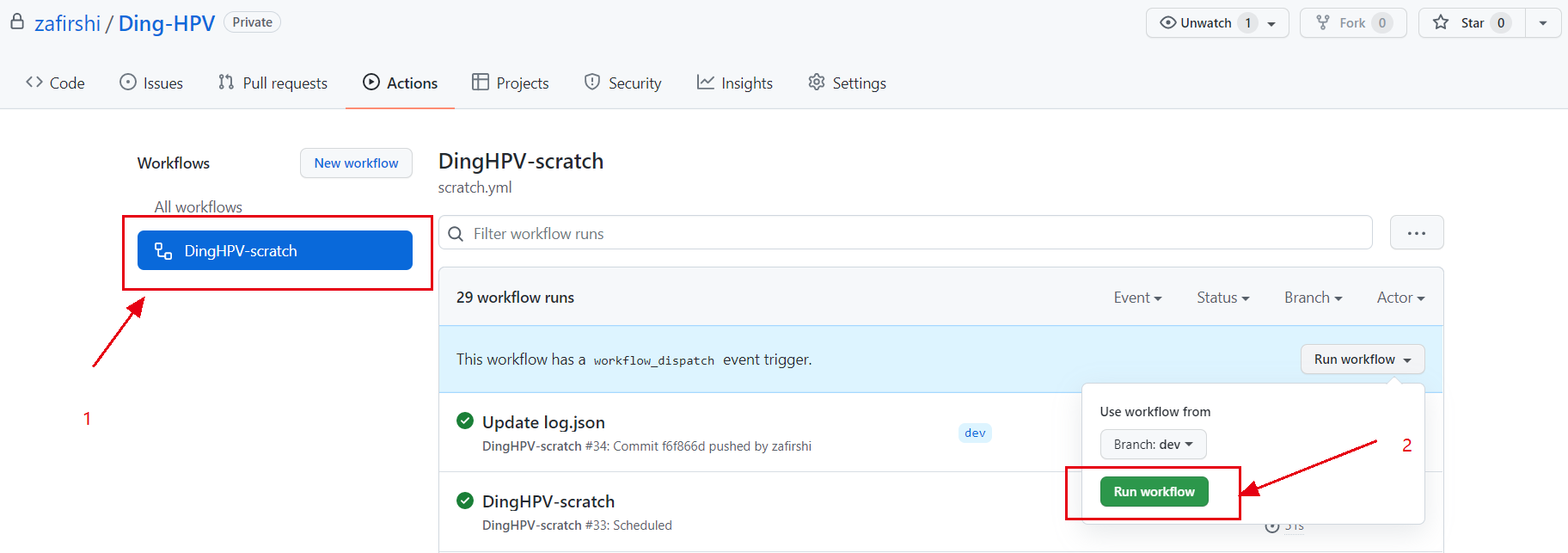
Task: Click the private repository lock icon
Action: pos(16,22)
